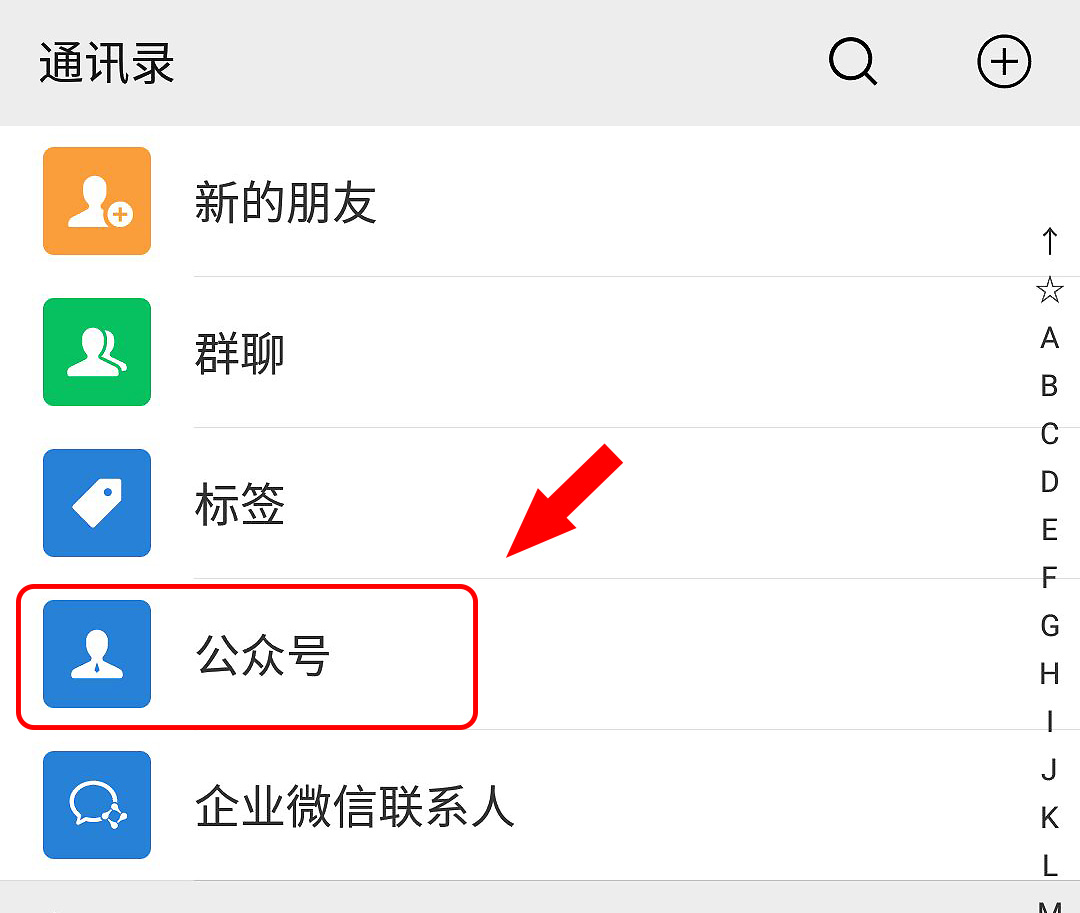Select letter G in index bar
This screenshot has width=1080, height=913.
[x=1049, y=626]
